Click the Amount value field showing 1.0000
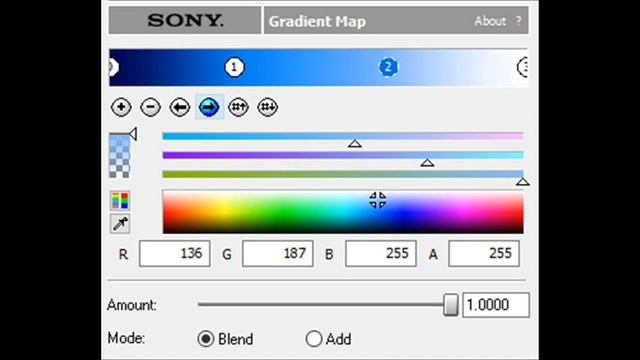This screenshot has height=360, width=640. [496, 305]
